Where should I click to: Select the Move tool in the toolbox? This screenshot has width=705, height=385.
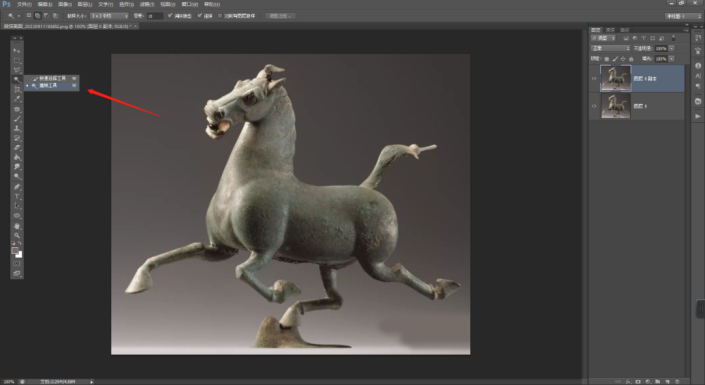pos(17,50)
